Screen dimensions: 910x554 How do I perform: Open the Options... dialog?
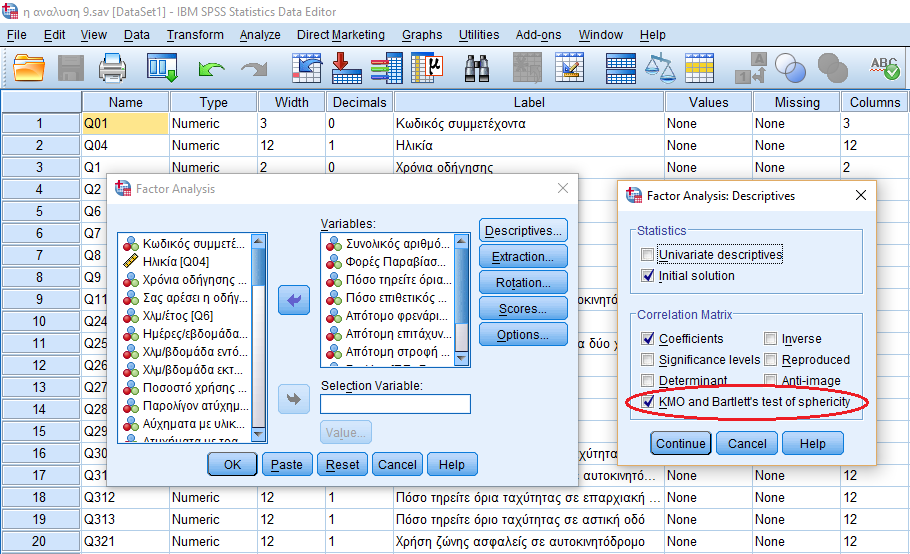pos(523,335)
